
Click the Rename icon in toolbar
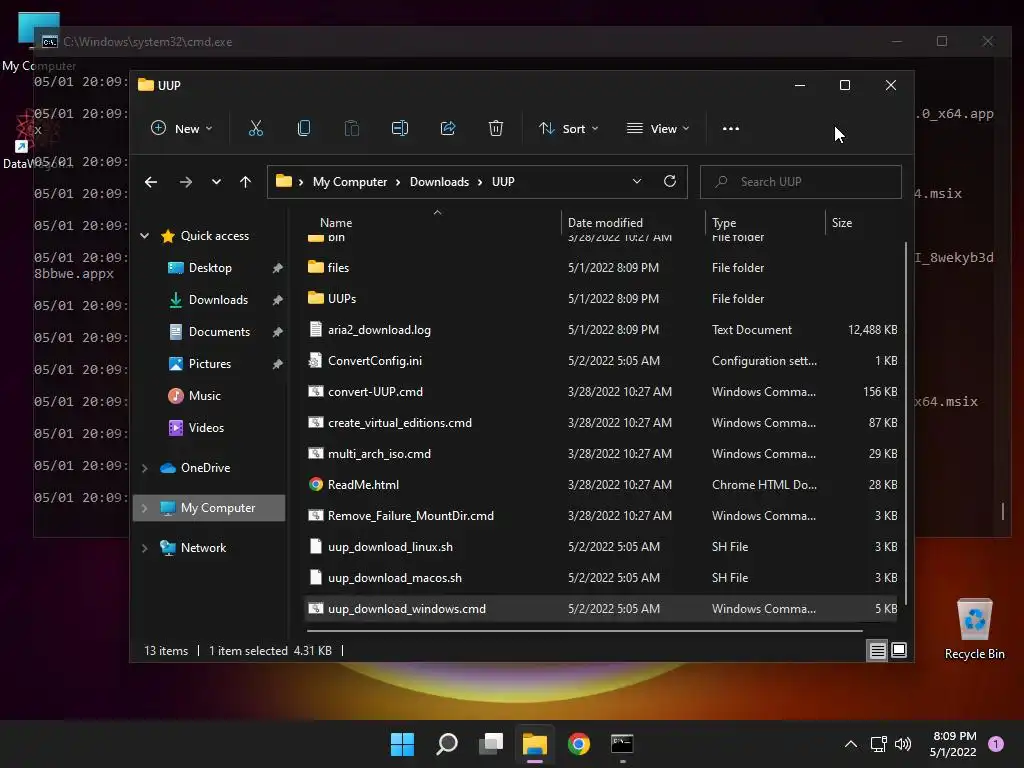[x=400, y=129]
